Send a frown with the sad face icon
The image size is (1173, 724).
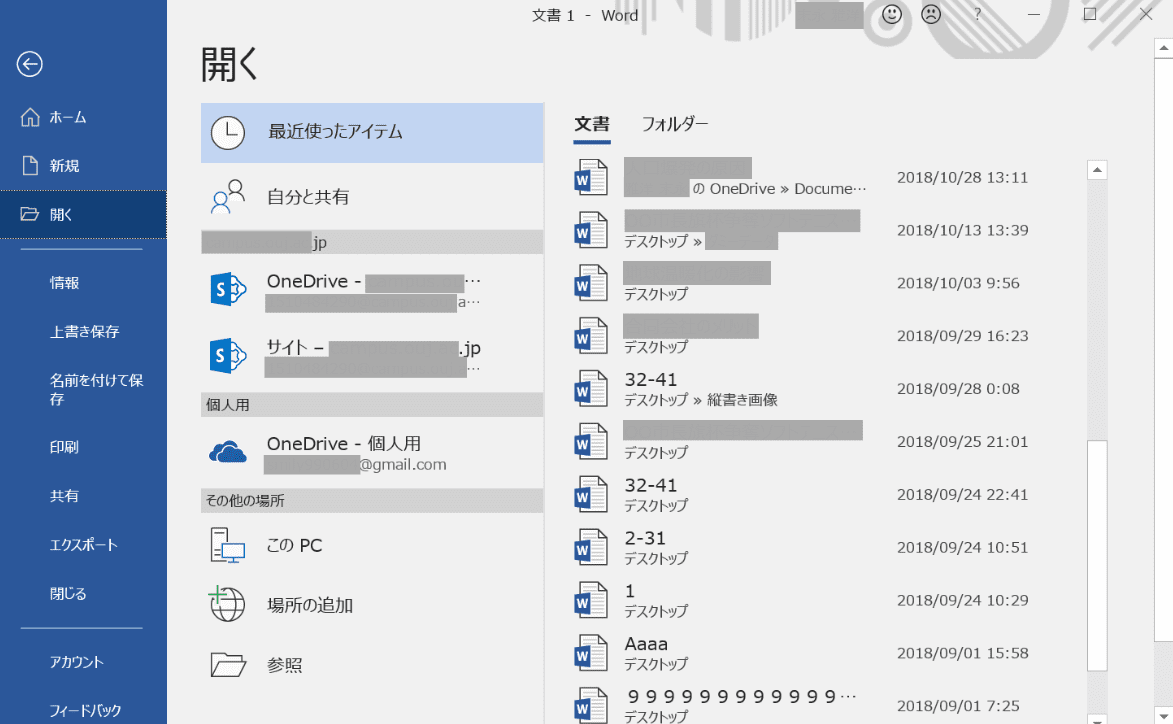pyautogui.click(x=931, y=14)
